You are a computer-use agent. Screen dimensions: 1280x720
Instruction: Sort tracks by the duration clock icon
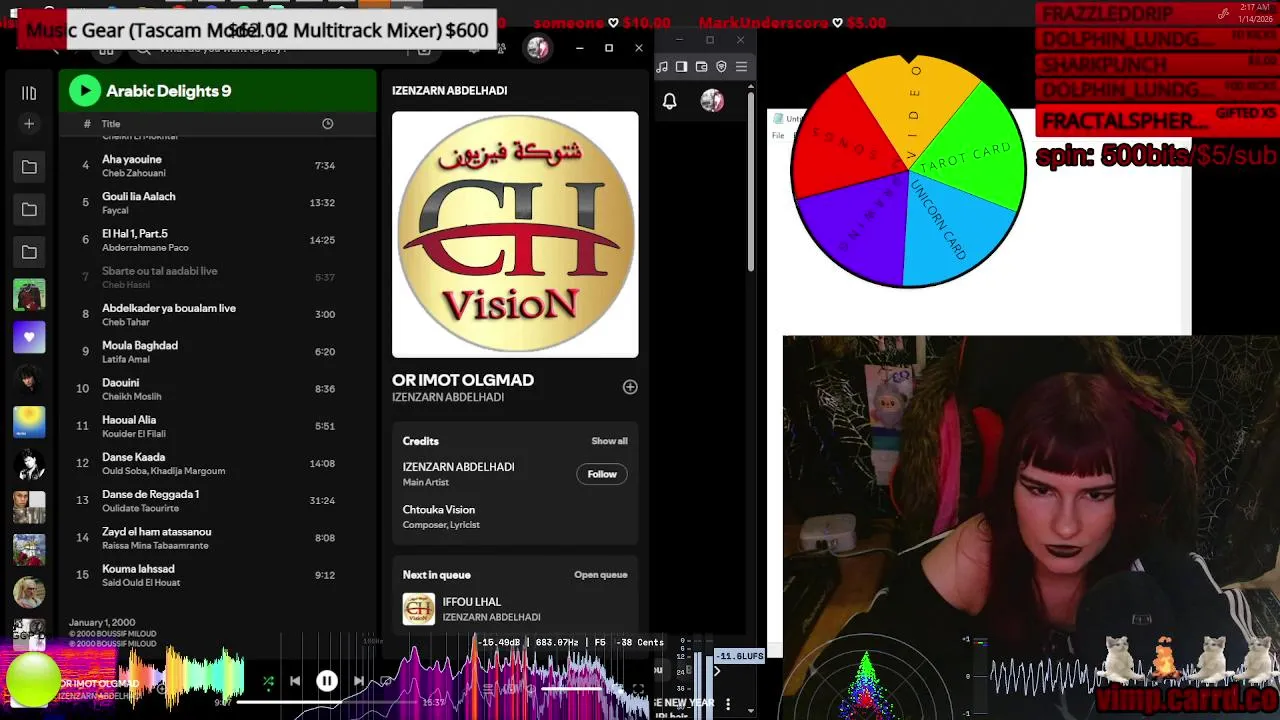pos(327,124)
